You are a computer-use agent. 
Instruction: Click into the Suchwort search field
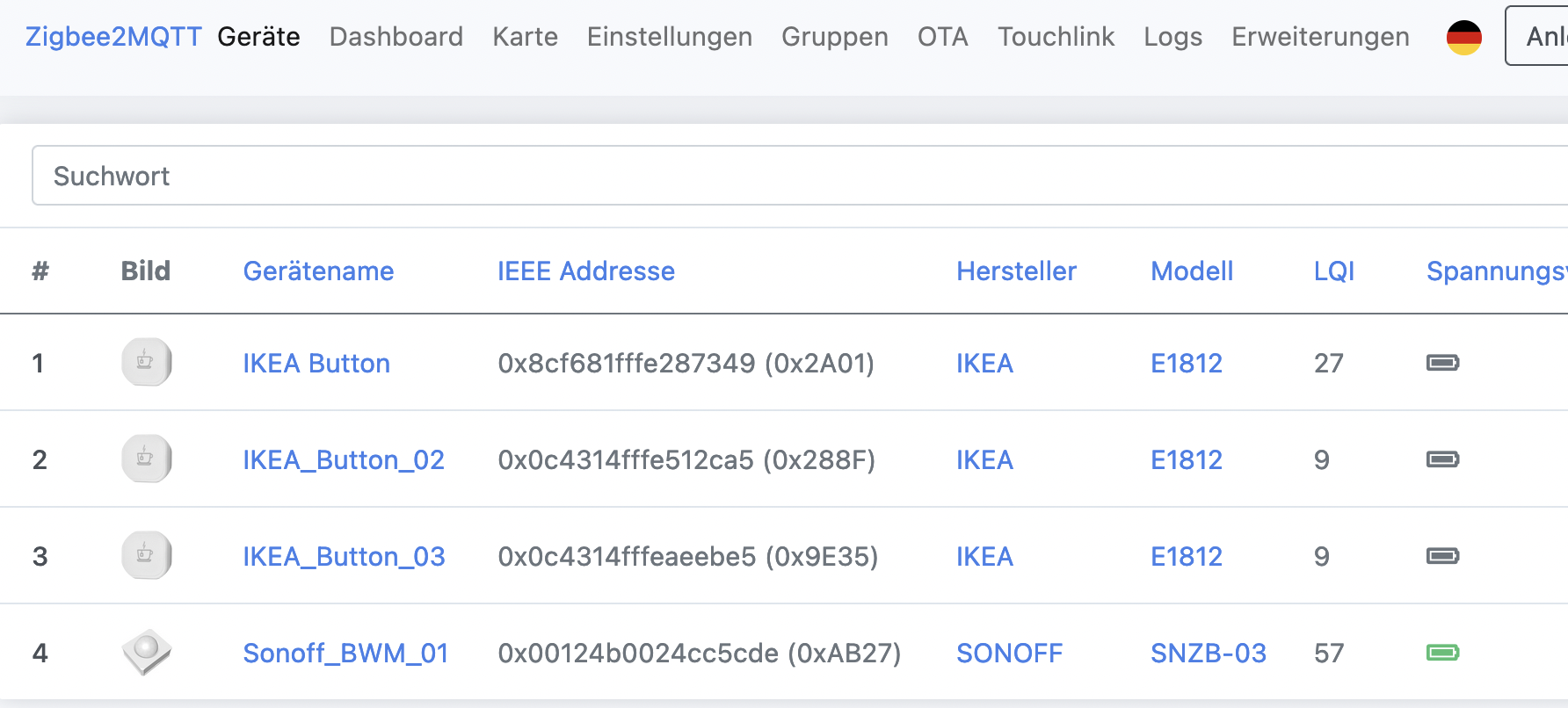tap(800, 176)
